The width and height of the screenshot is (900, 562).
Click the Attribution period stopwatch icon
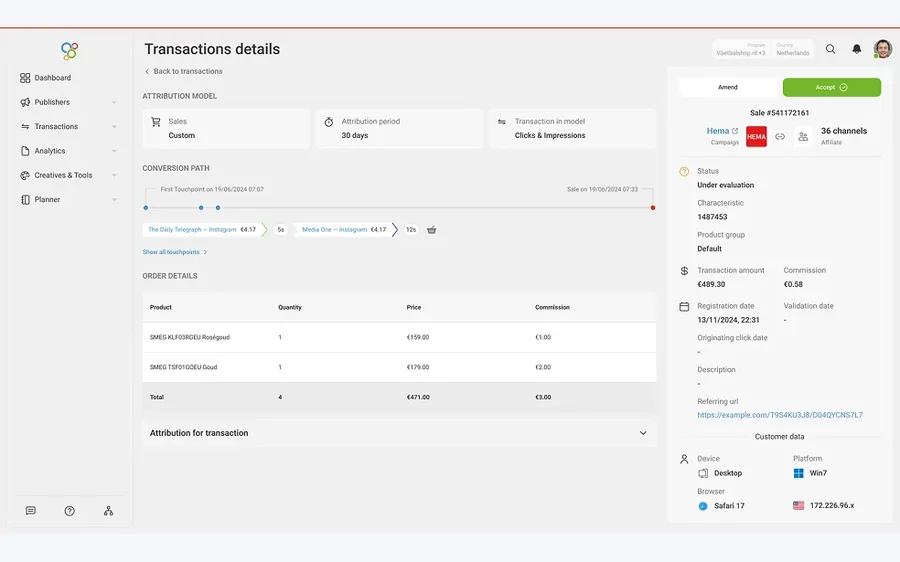pos(329,122)
